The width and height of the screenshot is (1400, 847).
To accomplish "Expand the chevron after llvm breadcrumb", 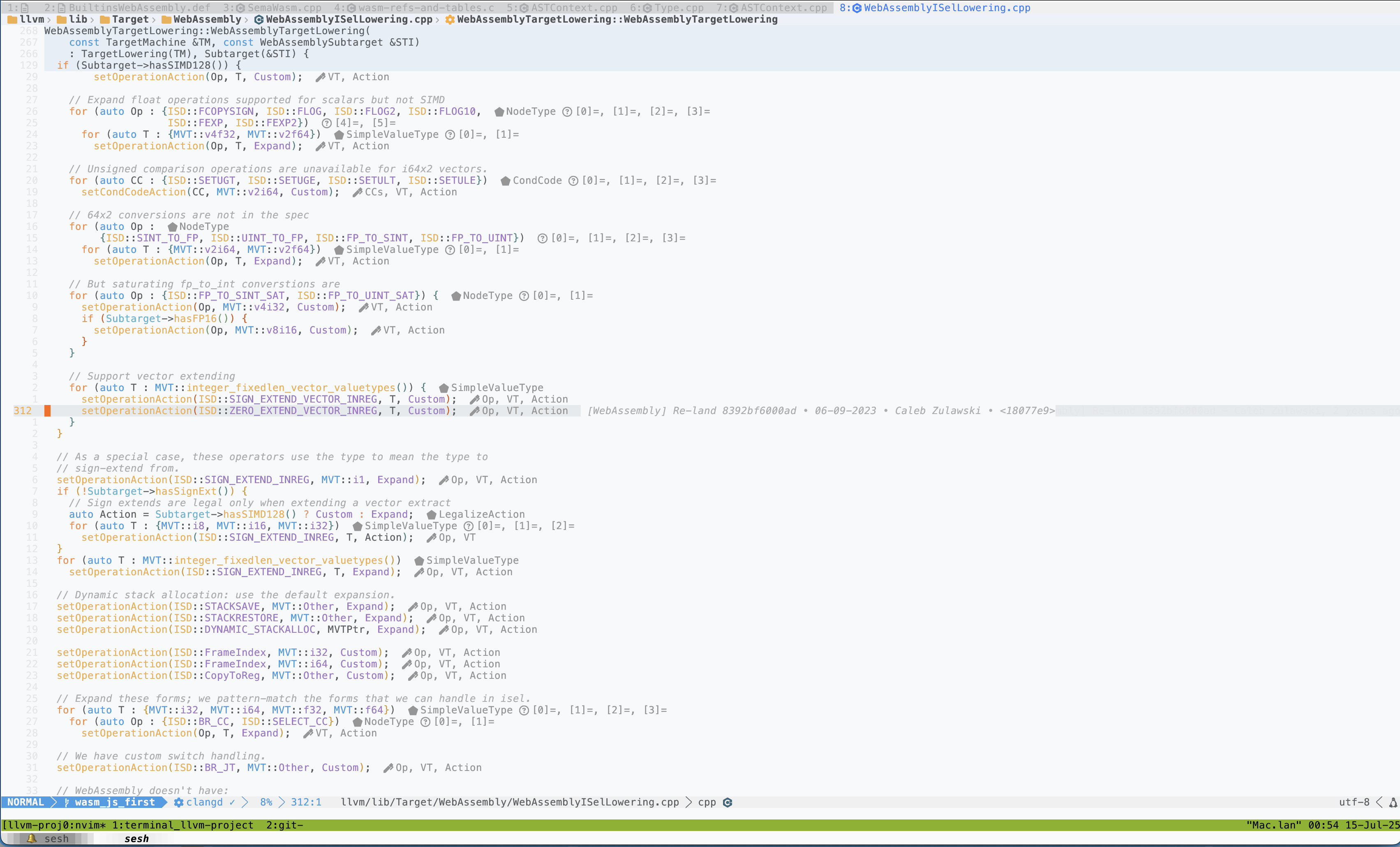I will [49, 19].
